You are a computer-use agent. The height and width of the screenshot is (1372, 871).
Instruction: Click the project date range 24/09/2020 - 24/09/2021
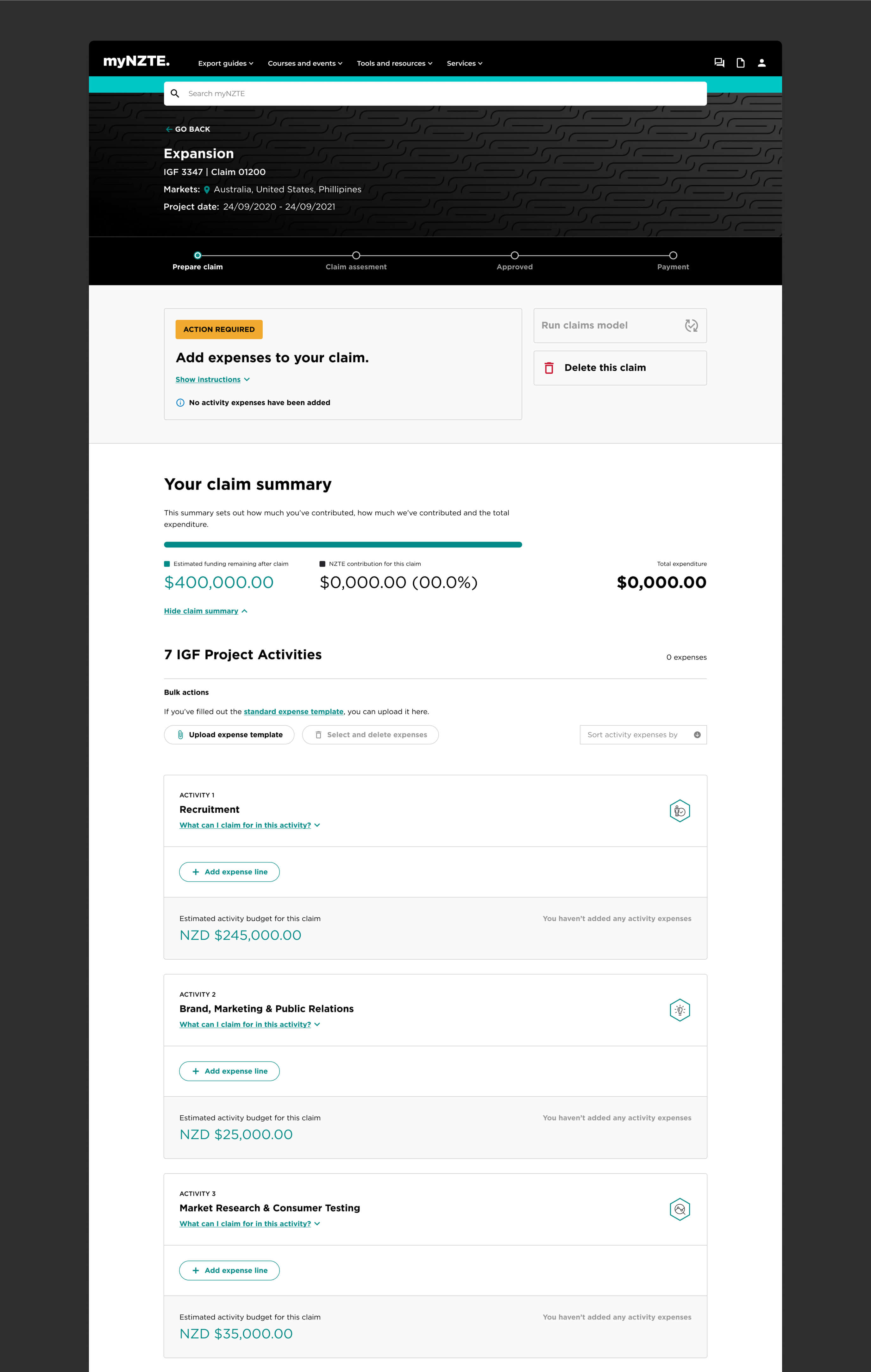point(279,207)
